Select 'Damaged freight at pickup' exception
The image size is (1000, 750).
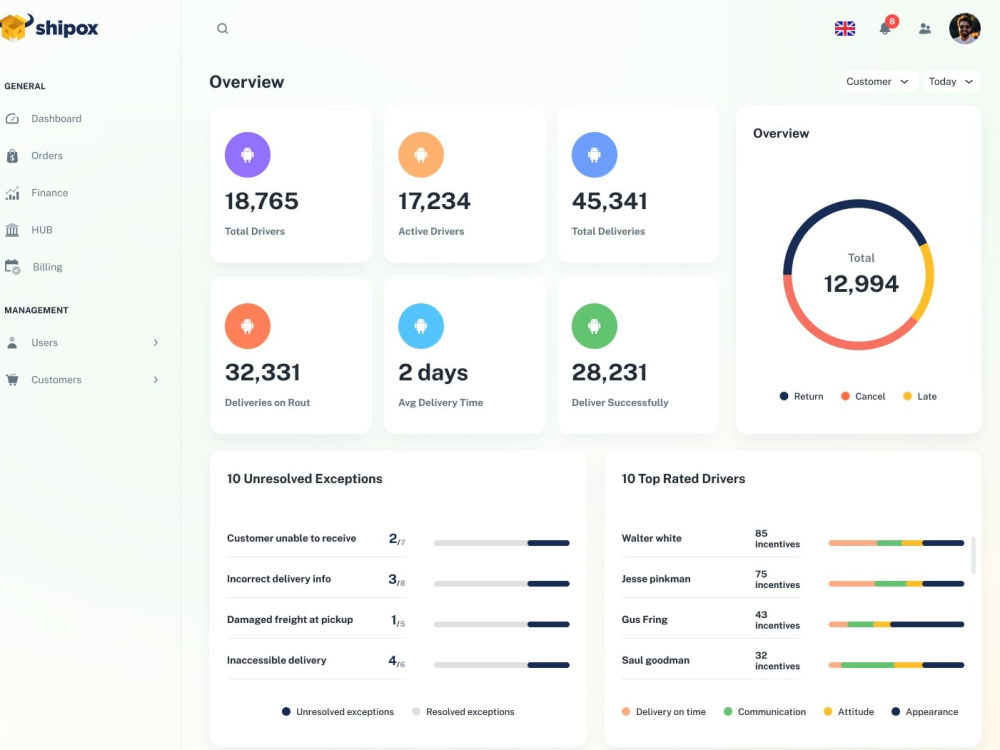tap(290, 619)
